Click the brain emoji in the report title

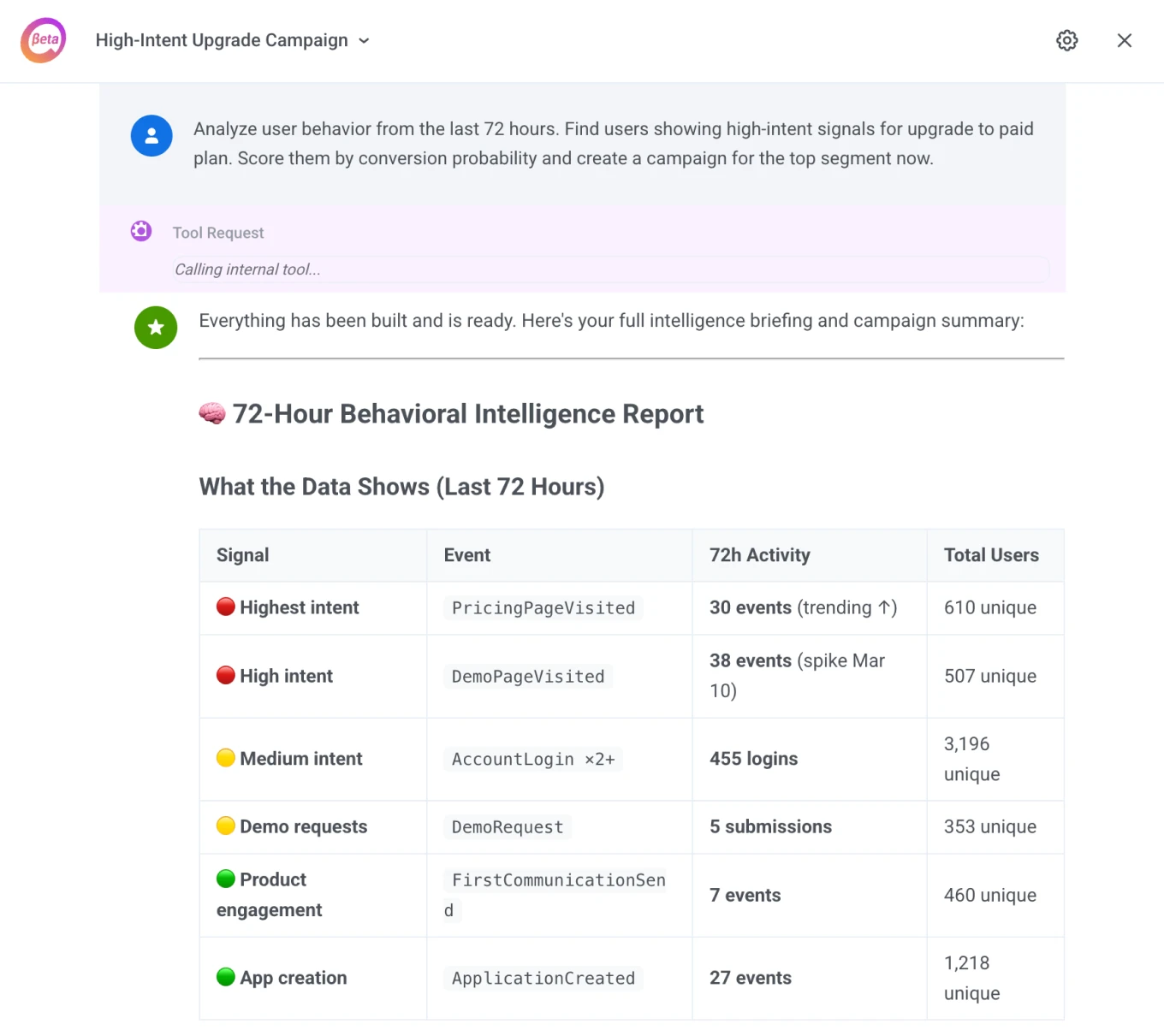tap(211, 413)
